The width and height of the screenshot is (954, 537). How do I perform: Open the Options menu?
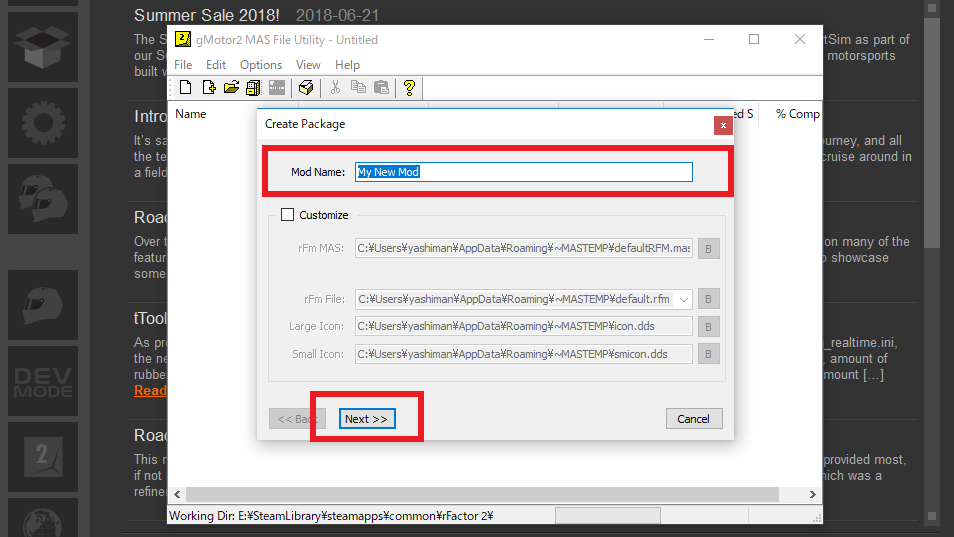260,65
